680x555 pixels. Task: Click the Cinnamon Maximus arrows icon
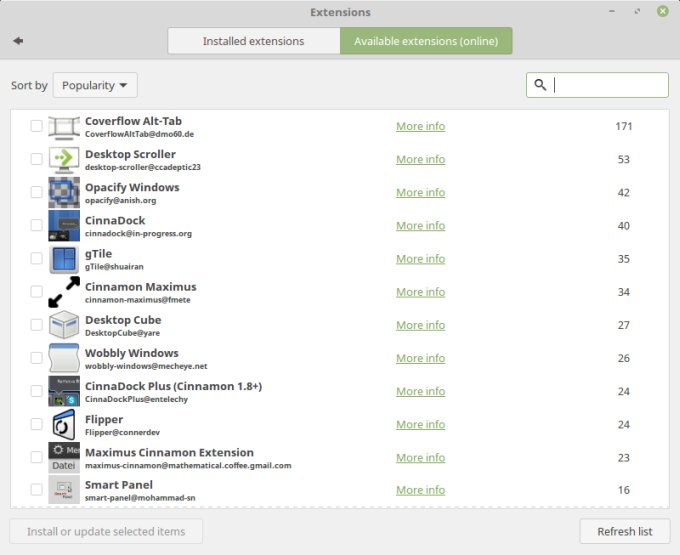point(64,292)
